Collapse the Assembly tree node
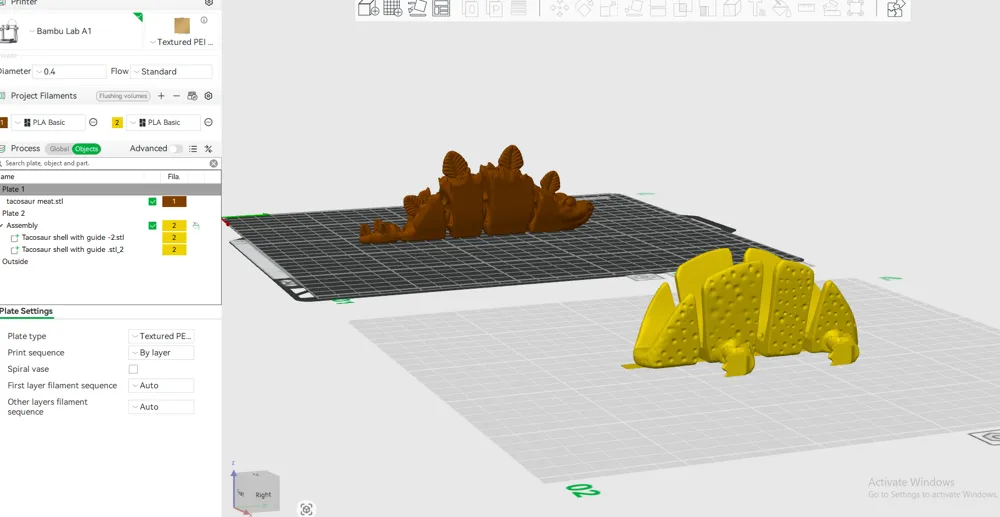1000x517 pixels. [2, 226]
